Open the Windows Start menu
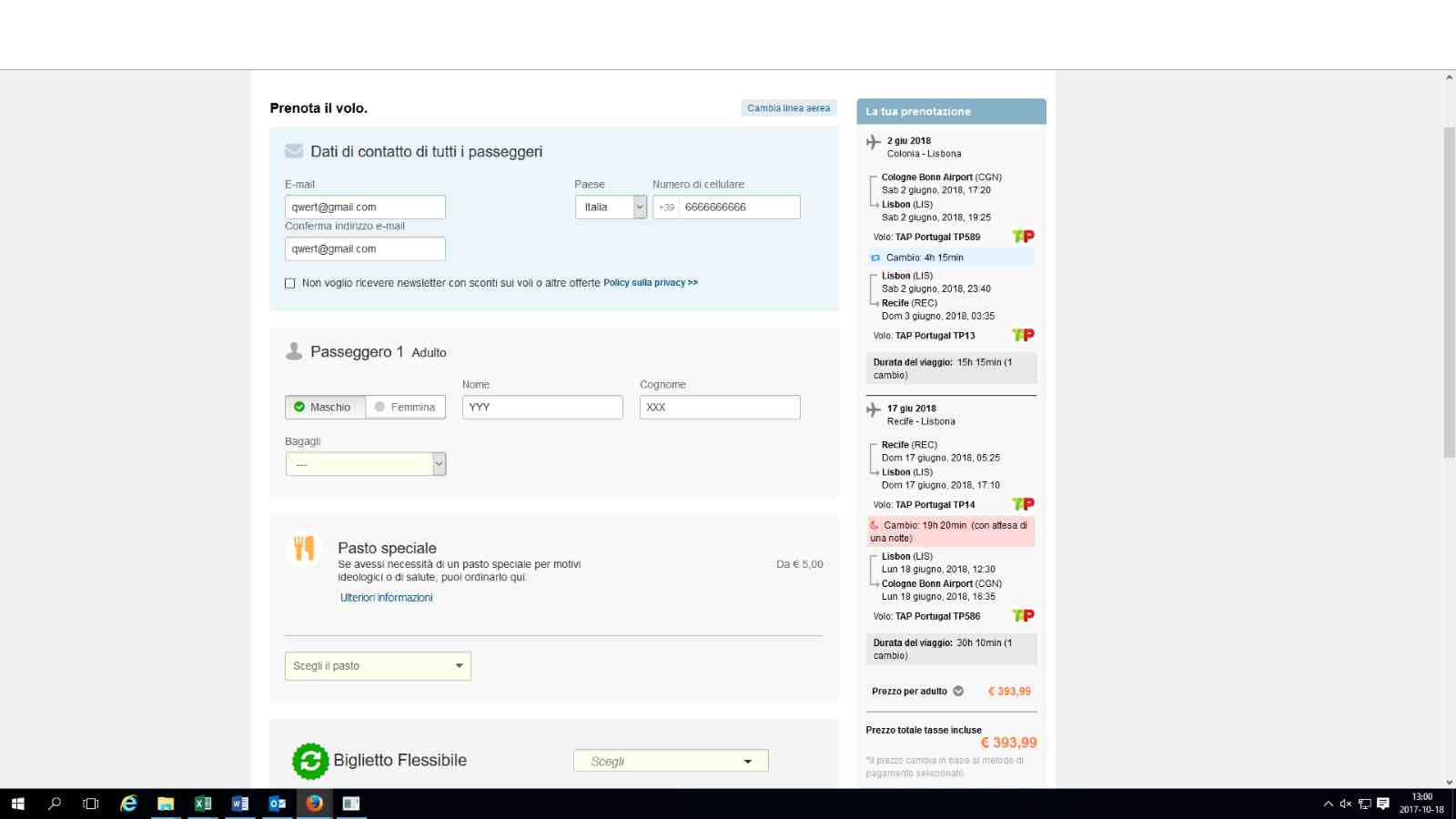The width and height of the screenshot is (1456, 819). tap(17, 804)
